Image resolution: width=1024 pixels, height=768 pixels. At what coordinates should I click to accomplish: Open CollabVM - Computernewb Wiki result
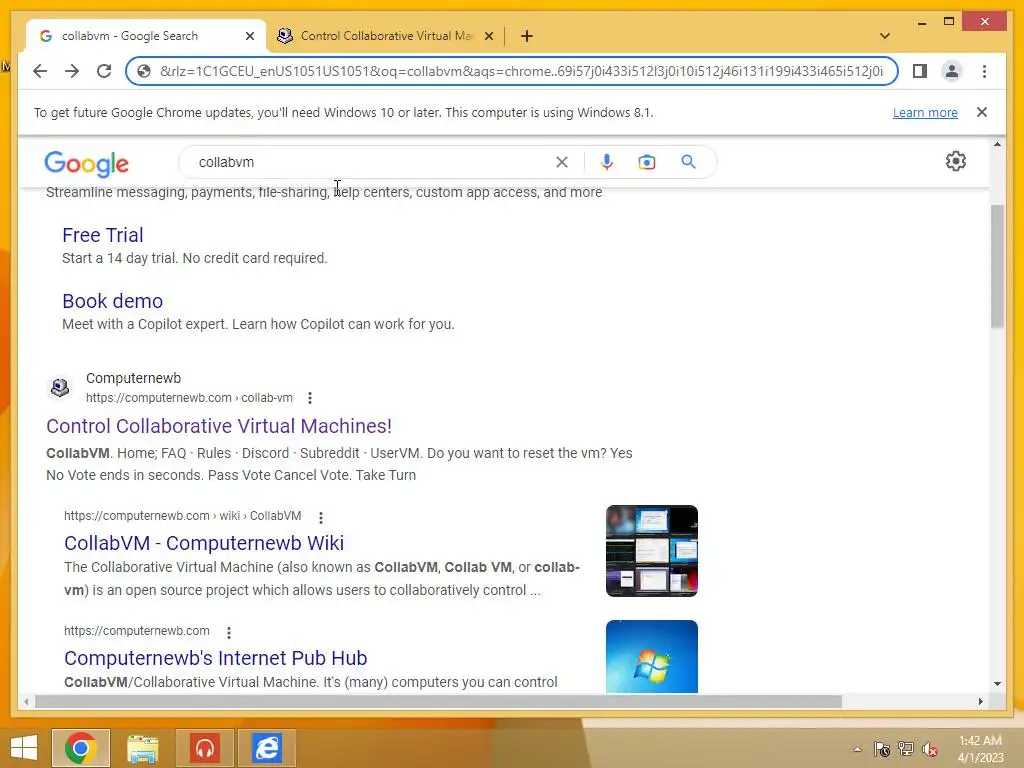[204, 543]
